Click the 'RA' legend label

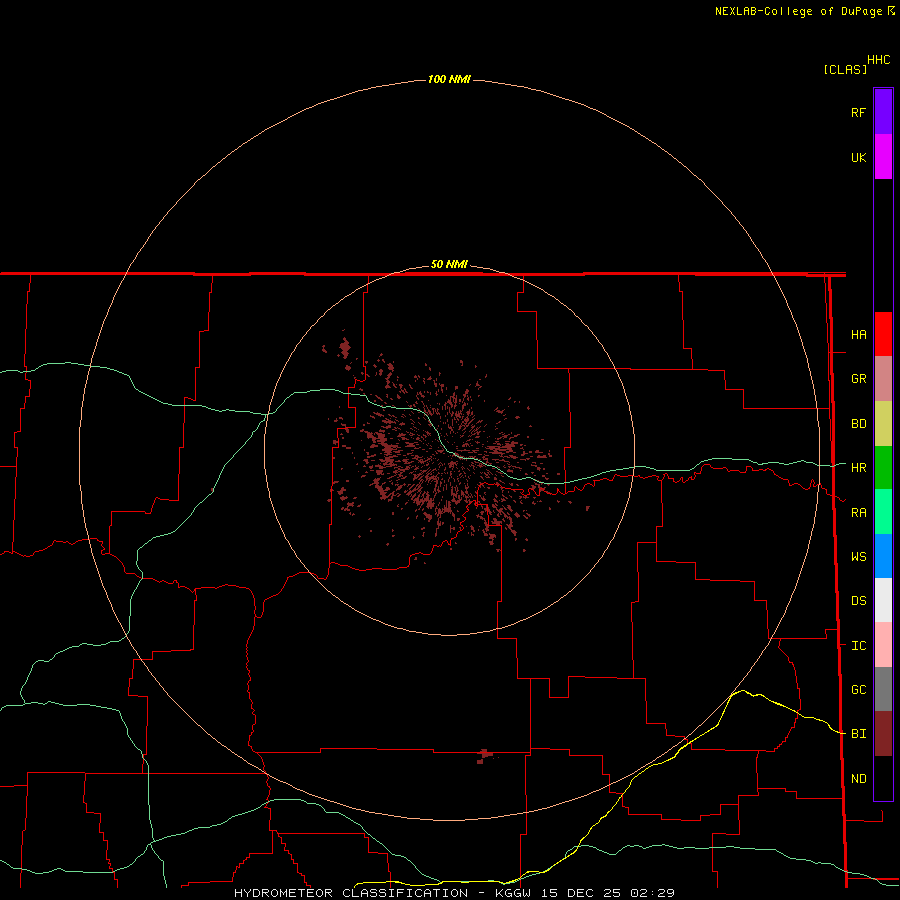pos(859,513)
